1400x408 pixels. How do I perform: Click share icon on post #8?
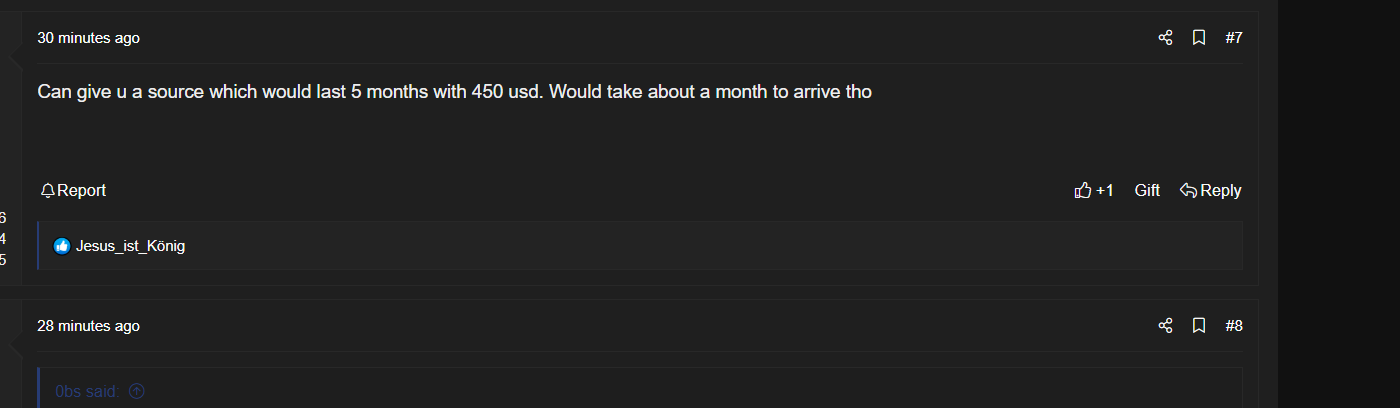point(1165,326)
